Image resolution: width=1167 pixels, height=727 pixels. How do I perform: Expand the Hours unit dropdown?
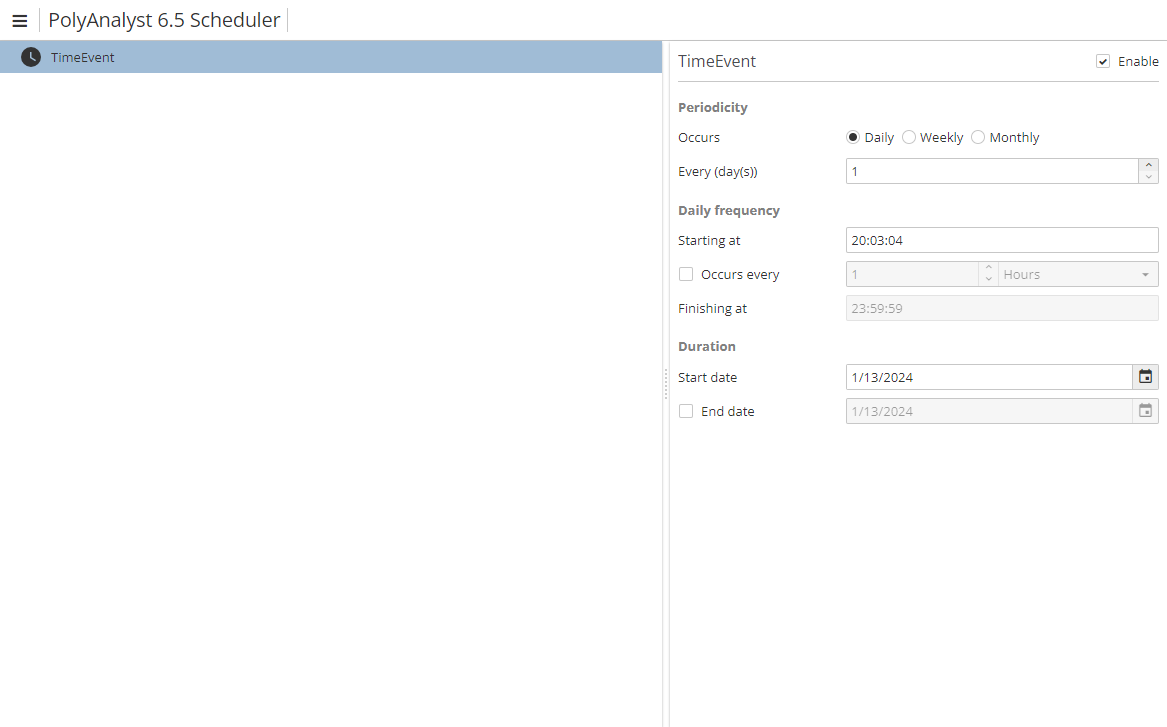pyautogui.click(x=1077, y=274)
